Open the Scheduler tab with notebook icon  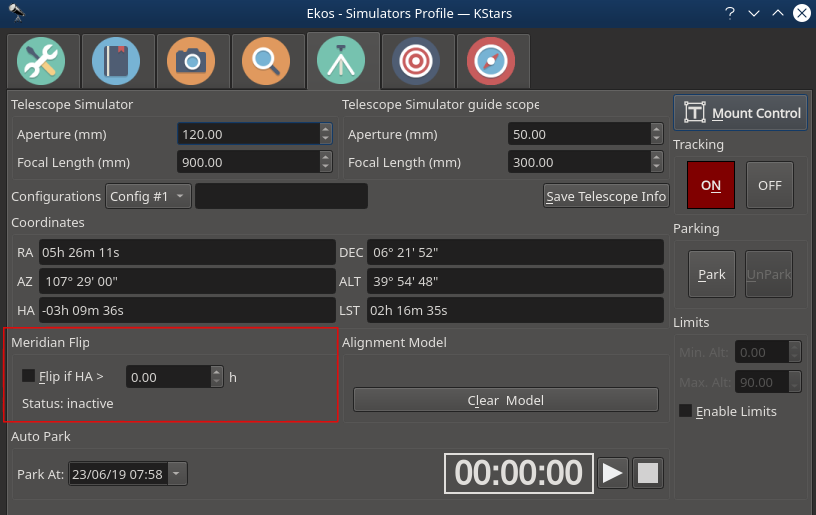116,61
